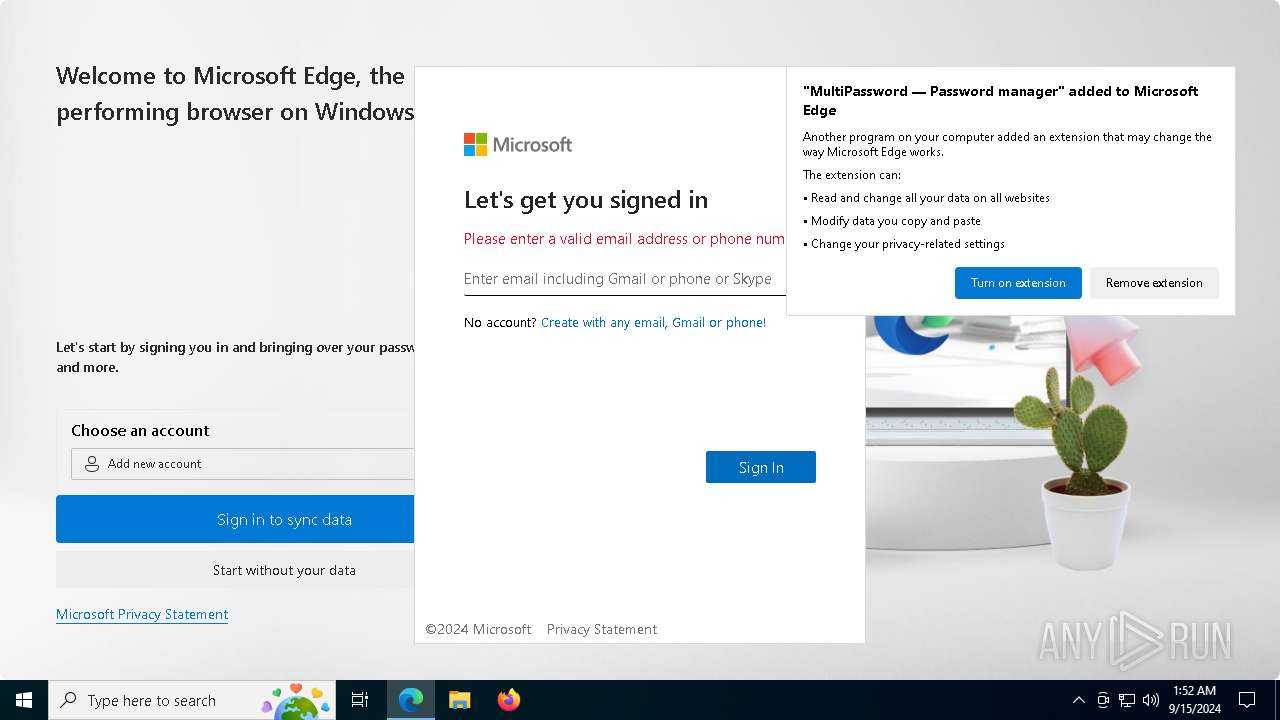Choose Start without your data

pyautogui.click(x=235, y=570)
